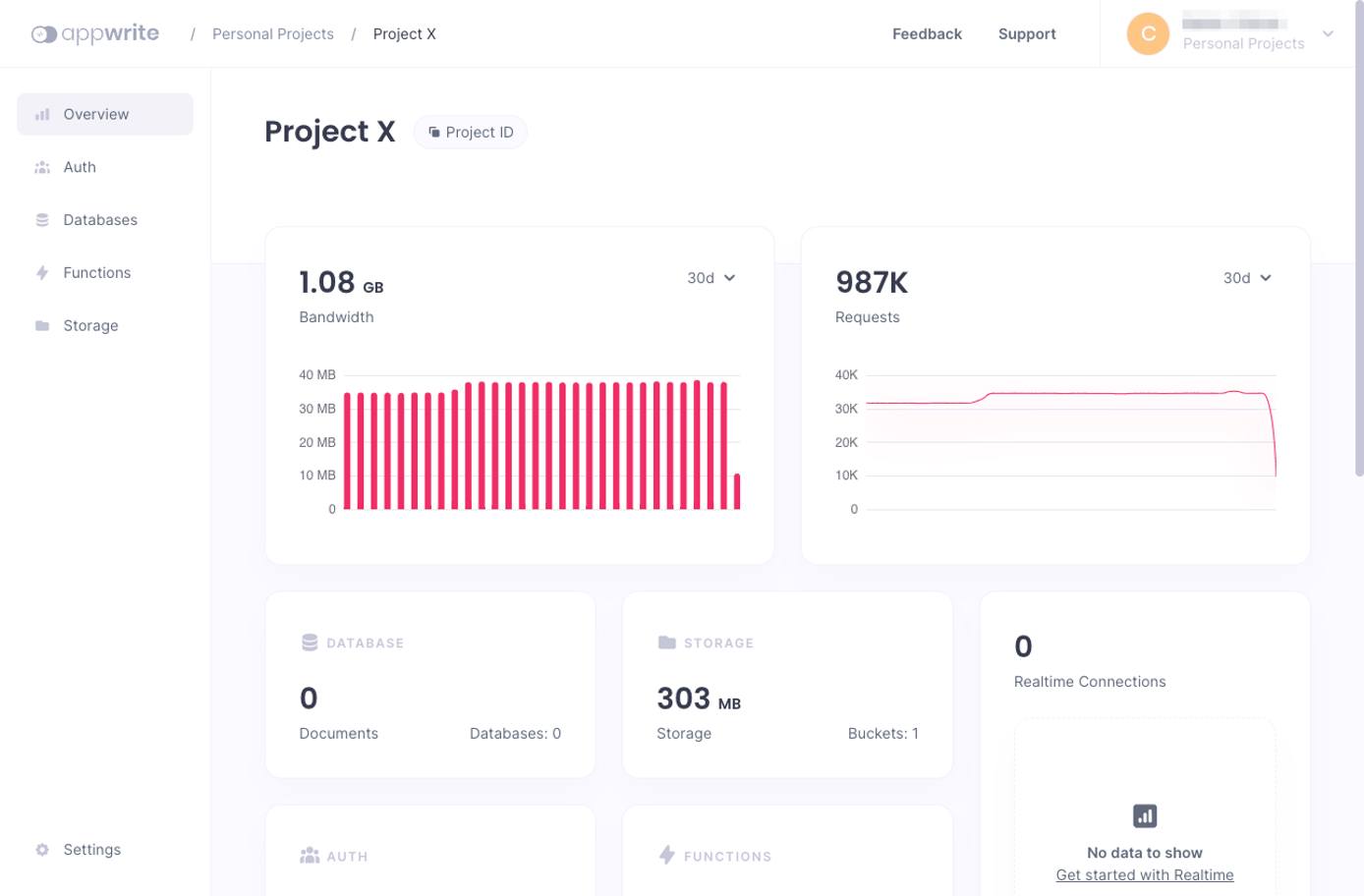Click the Settings gear icon
The width and height of the screenshot is (1364, 896).
coord(40,849)
